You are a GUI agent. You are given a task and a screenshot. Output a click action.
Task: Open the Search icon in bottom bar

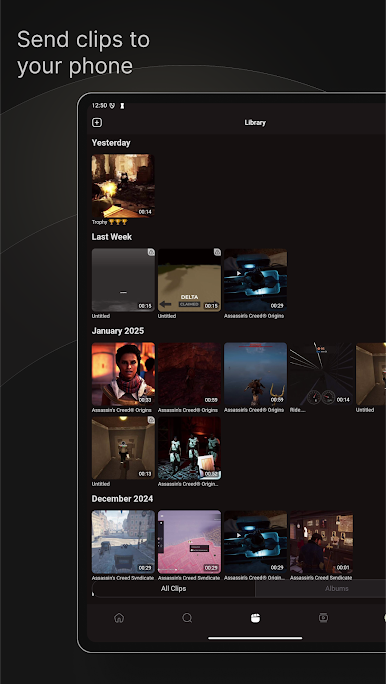(187, 618)
